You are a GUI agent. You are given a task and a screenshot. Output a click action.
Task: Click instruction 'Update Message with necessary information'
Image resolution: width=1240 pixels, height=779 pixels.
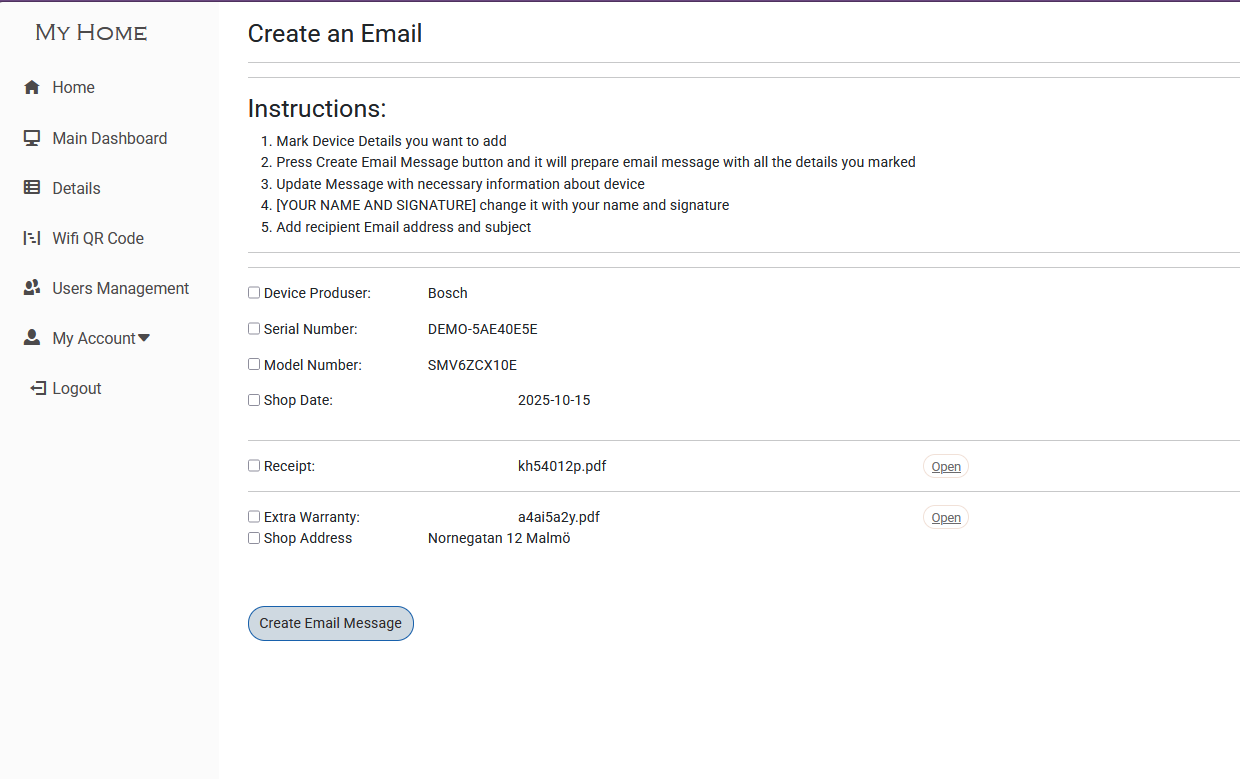461,184
